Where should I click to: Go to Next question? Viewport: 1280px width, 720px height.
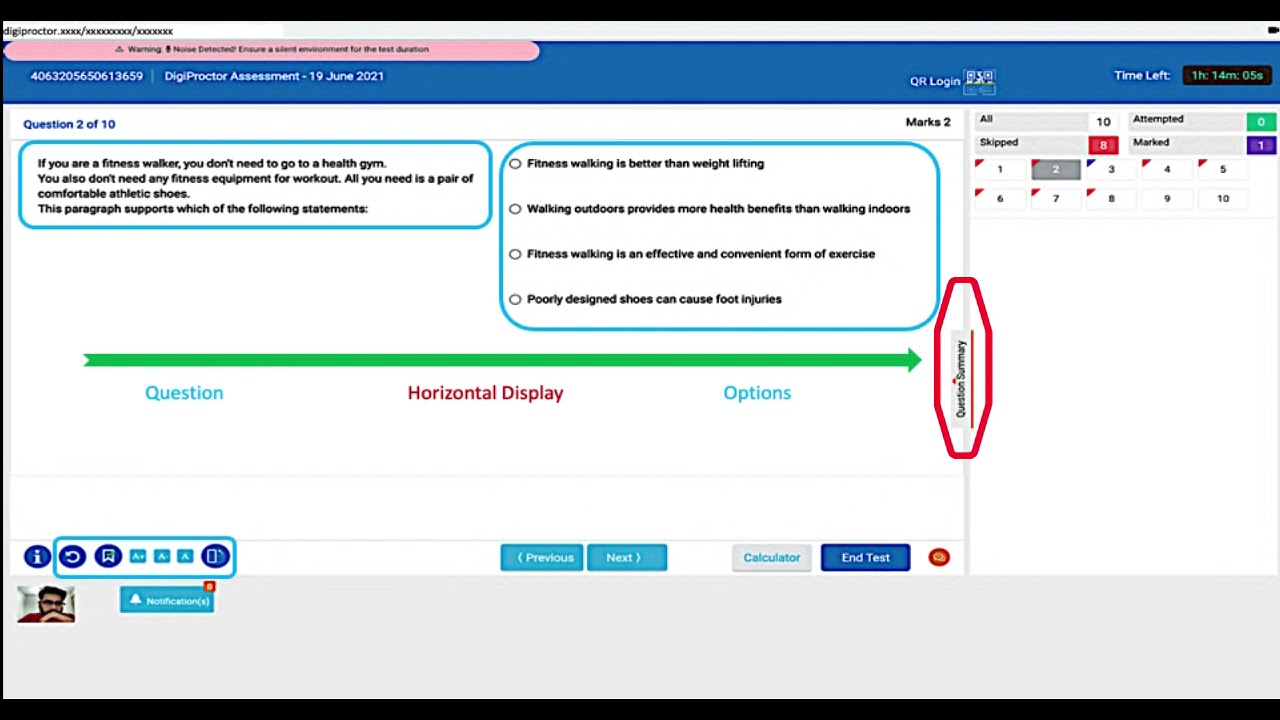627,558
